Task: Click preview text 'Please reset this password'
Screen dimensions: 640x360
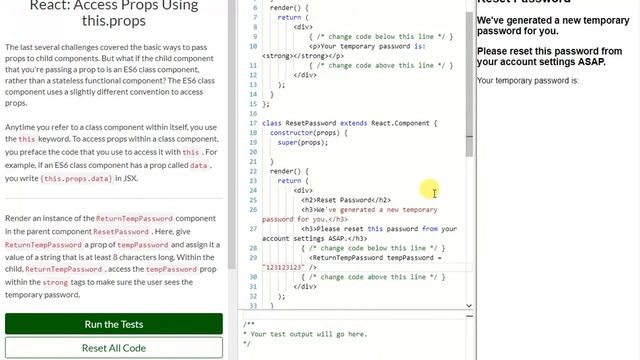Action: tap(549, 56)
